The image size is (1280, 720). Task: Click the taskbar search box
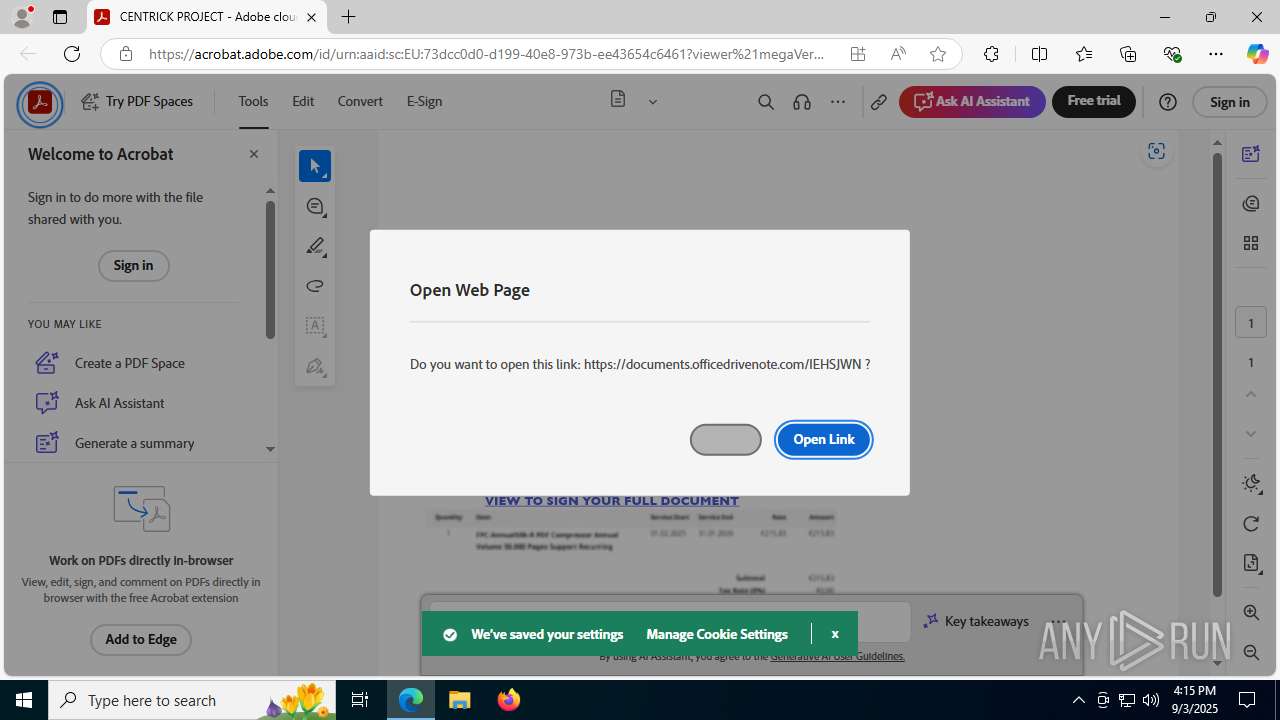[x=194, y=700]
